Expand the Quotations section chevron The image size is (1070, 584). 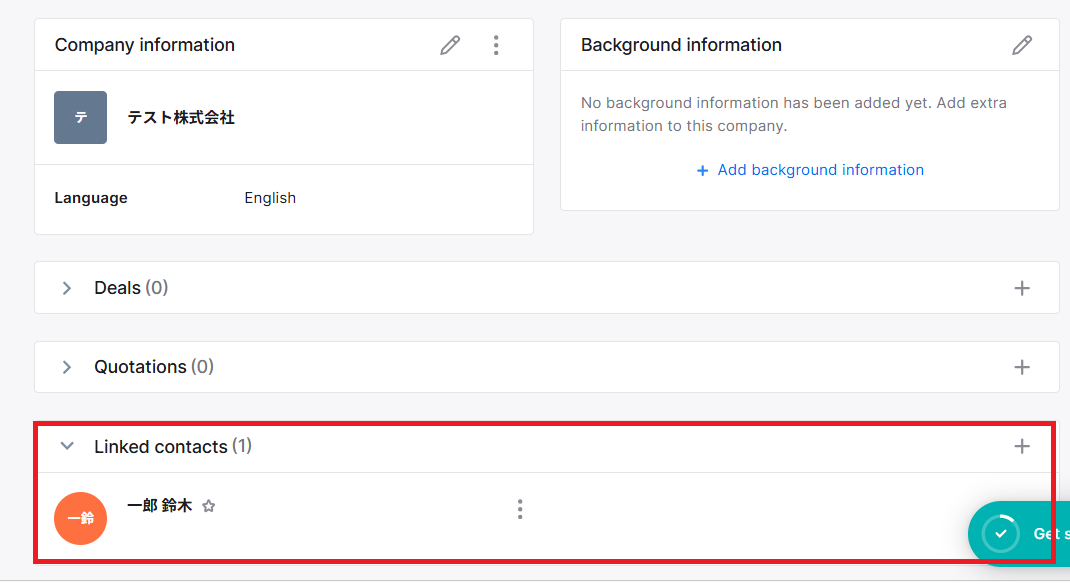coord(67,367)
